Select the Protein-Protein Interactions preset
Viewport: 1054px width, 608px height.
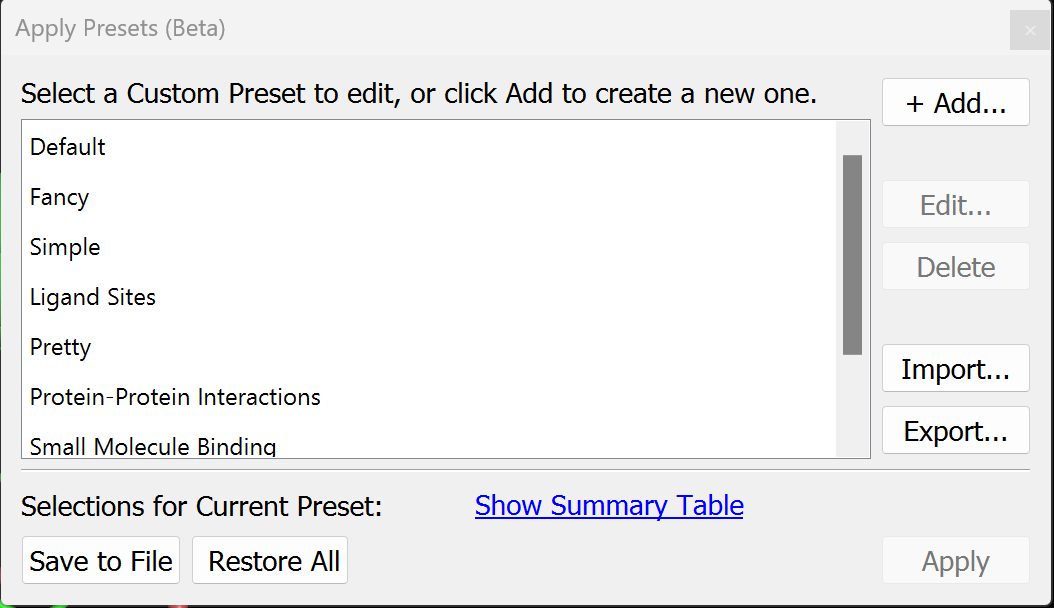[x=175, y=397]
